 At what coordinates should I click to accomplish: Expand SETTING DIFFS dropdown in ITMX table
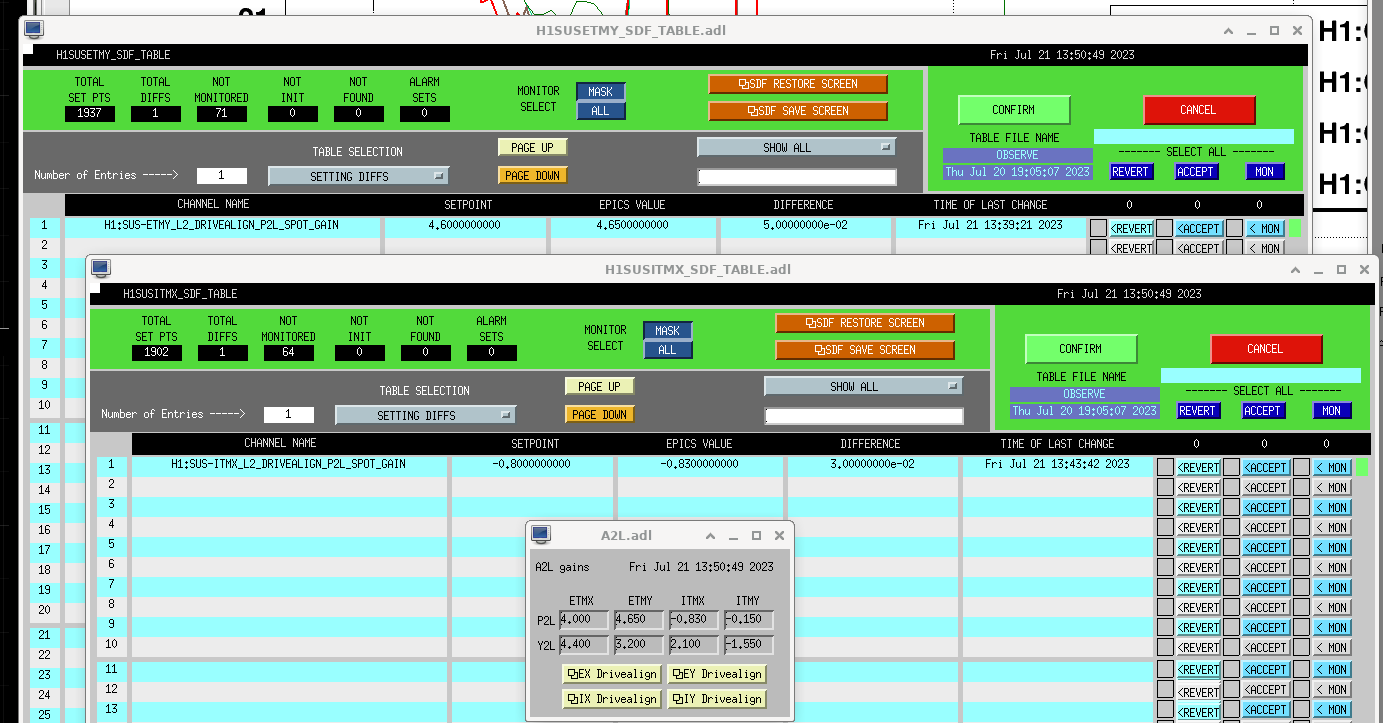pos(425,415)
